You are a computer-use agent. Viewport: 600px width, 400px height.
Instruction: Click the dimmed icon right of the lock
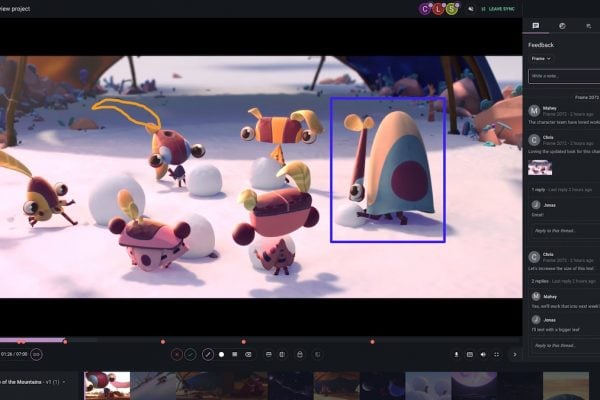pyautogui.click(x=317, y=354)
